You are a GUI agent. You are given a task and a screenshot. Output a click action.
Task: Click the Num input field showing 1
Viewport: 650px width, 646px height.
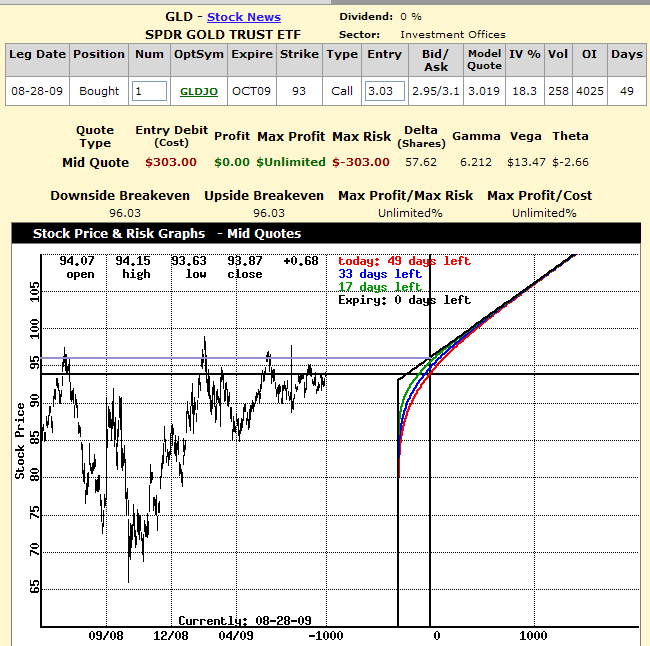149,91
